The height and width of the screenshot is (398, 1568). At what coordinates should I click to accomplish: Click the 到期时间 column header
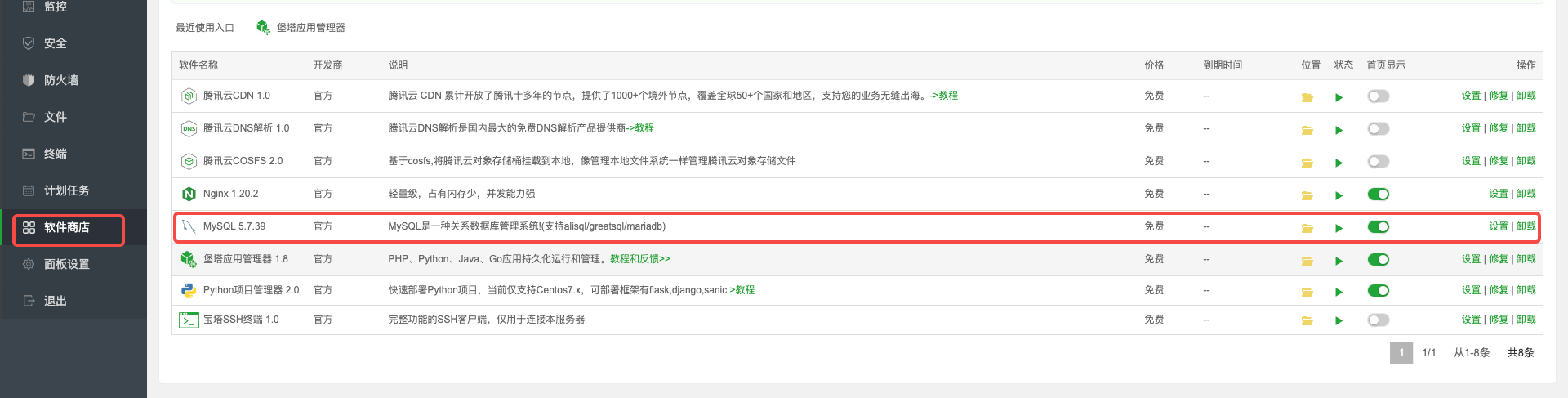pos(1223,65)
